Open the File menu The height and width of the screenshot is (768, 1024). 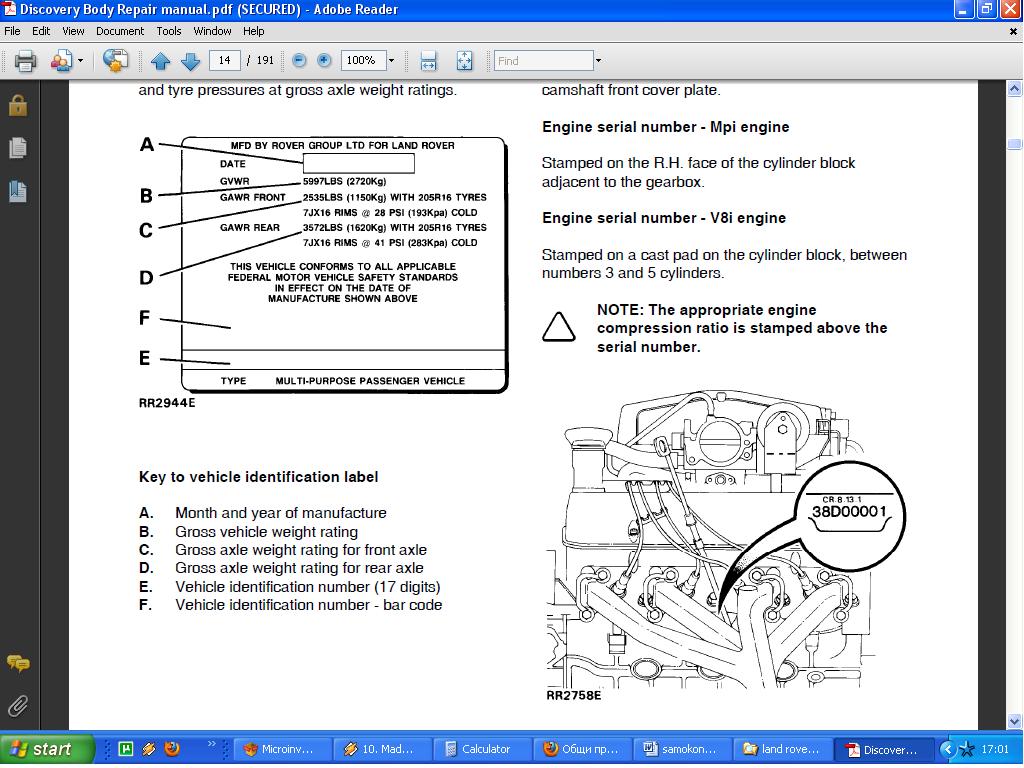point(12,31)
